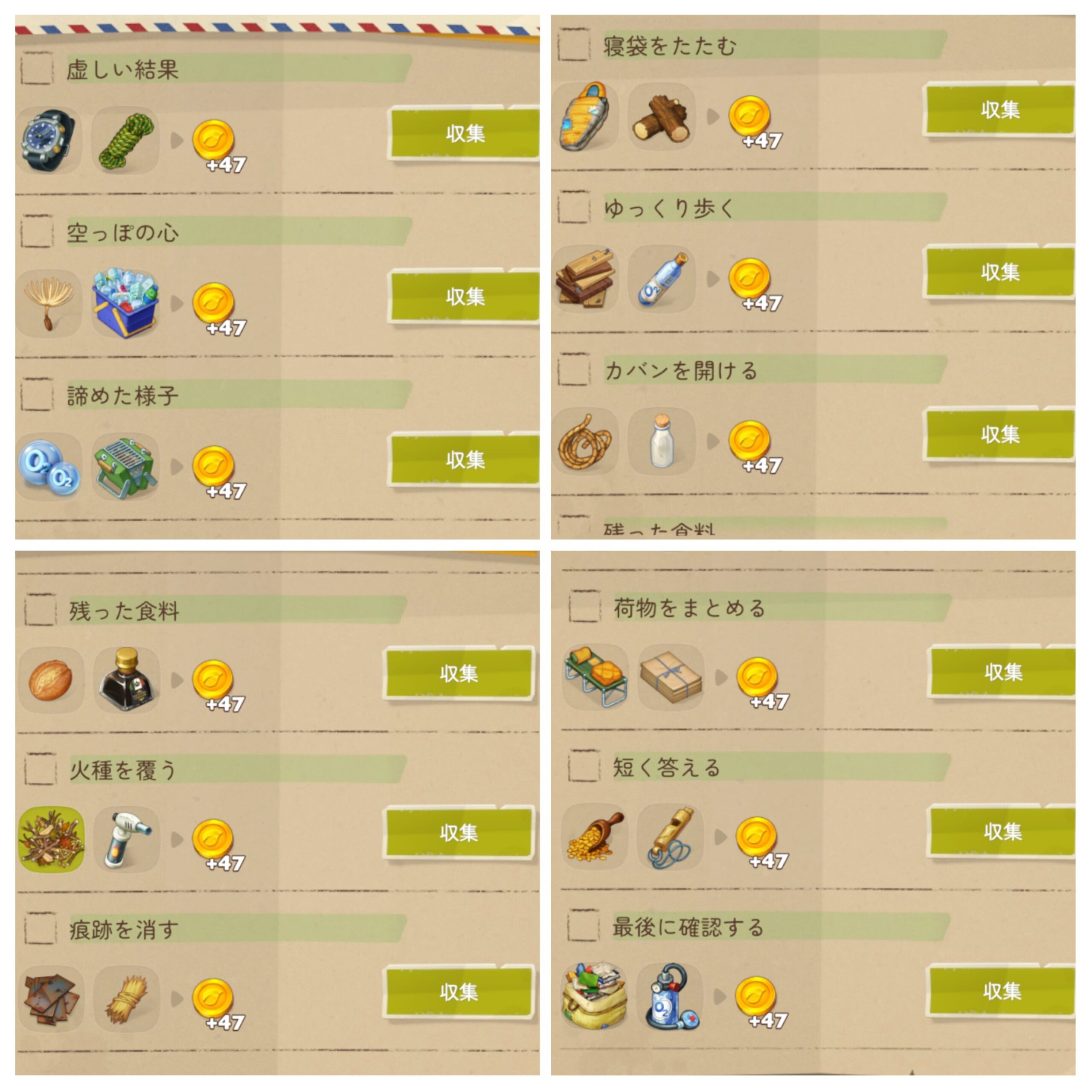Tap the blowtorch item icon
1092x1092 pixels.
[127, 839]
